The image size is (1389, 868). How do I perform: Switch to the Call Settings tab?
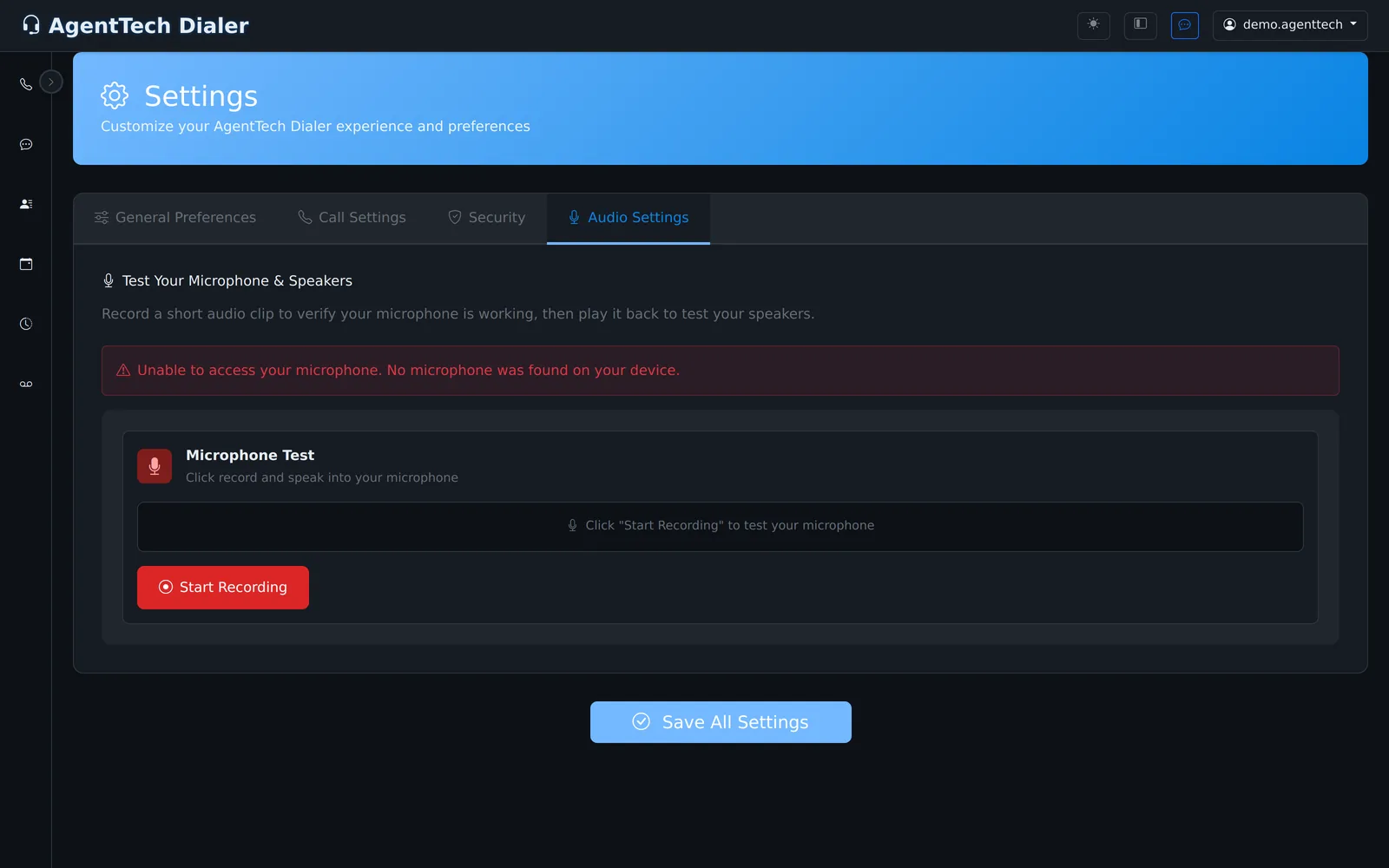point(352,218)
